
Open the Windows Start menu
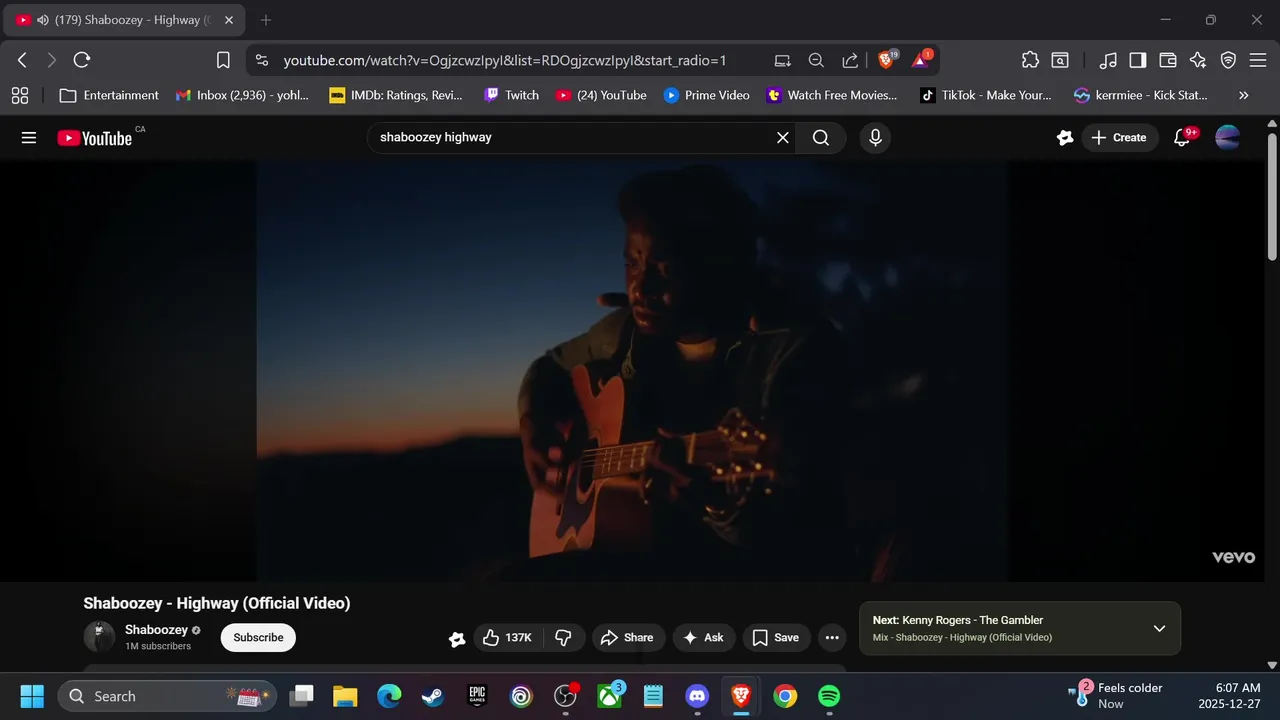(32, 696)
